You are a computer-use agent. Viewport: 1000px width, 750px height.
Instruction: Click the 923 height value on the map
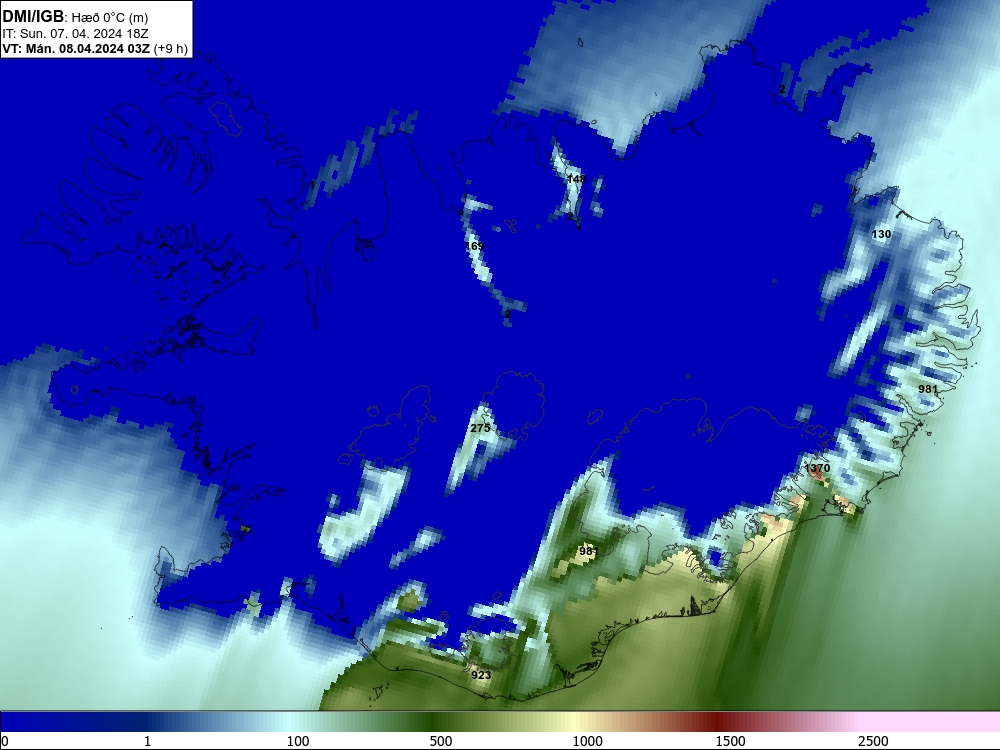click(481, 675)
